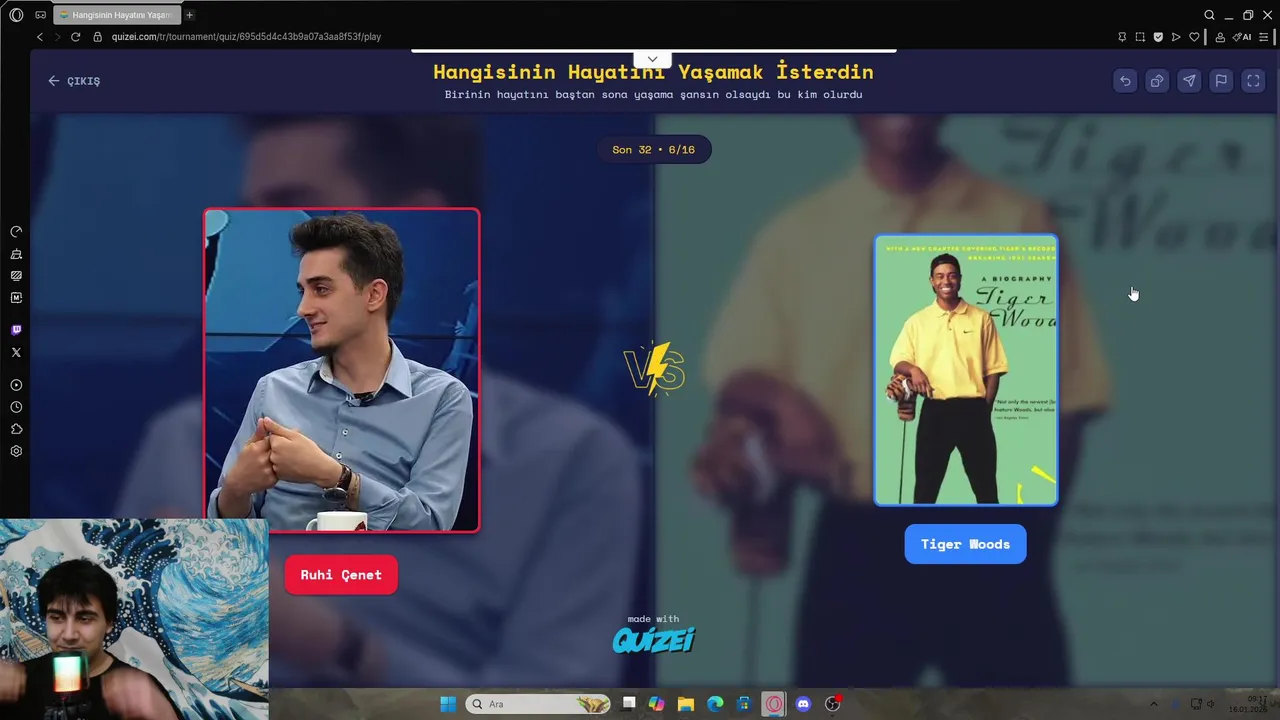Click the player arrow toolbar icon
1280x720 pixels.
click(x=1176, y=37)
